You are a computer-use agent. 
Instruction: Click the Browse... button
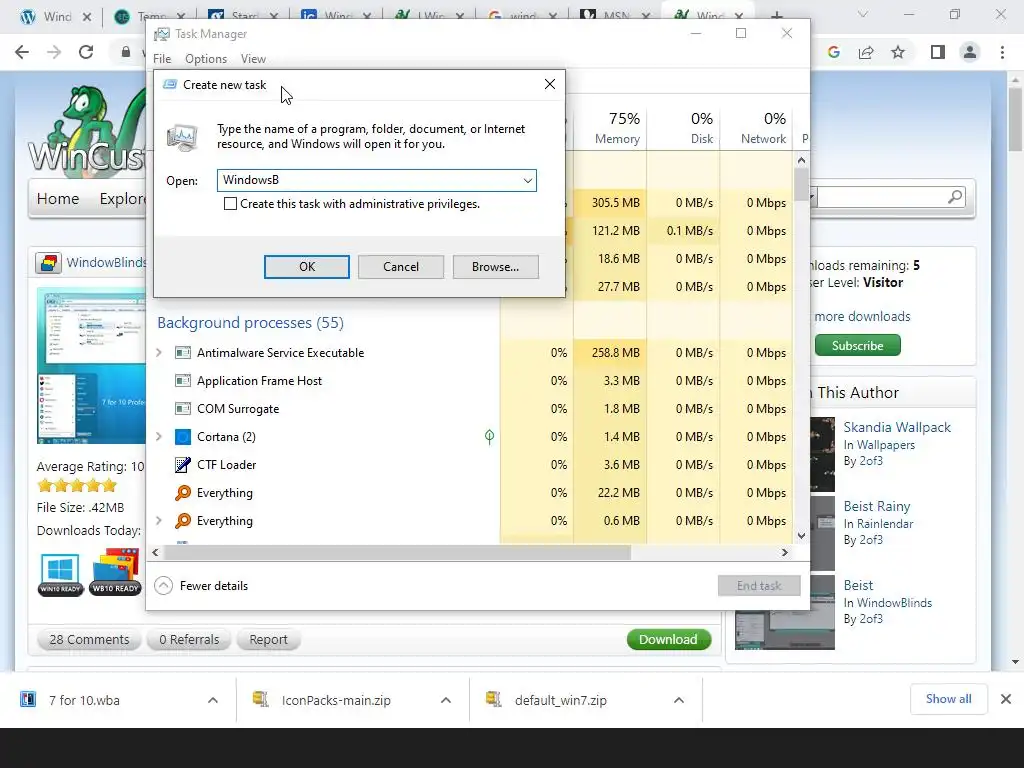[x=495, y=266]
